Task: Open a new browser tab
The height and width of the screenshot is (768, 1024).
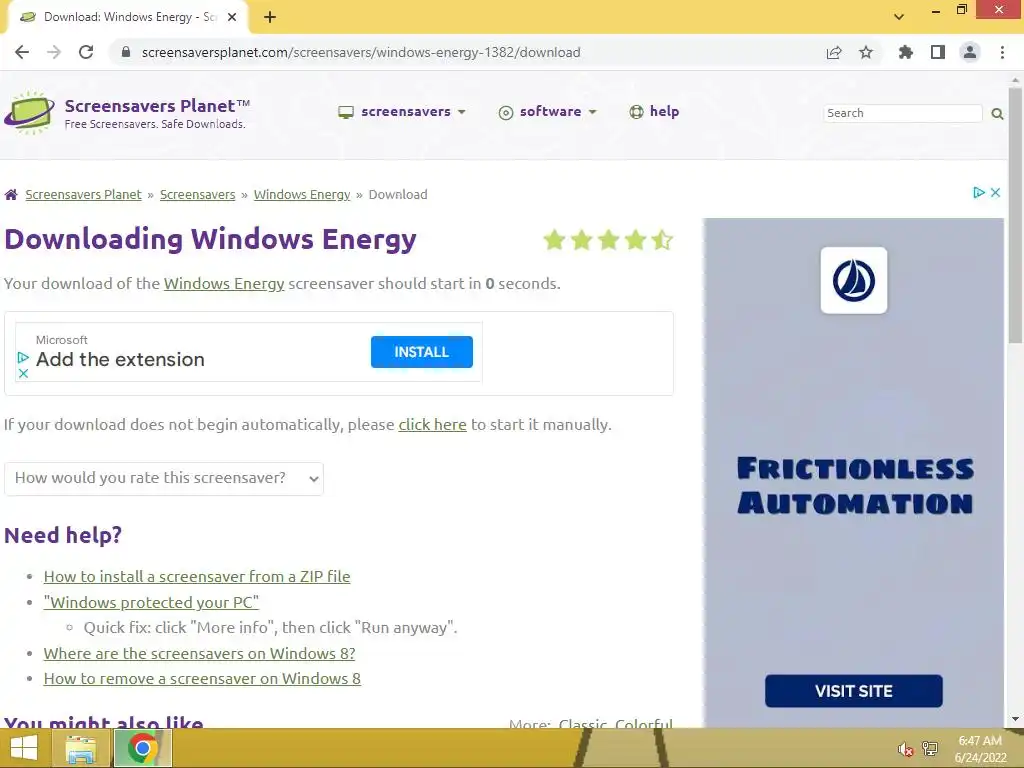Action: [270, 18]
